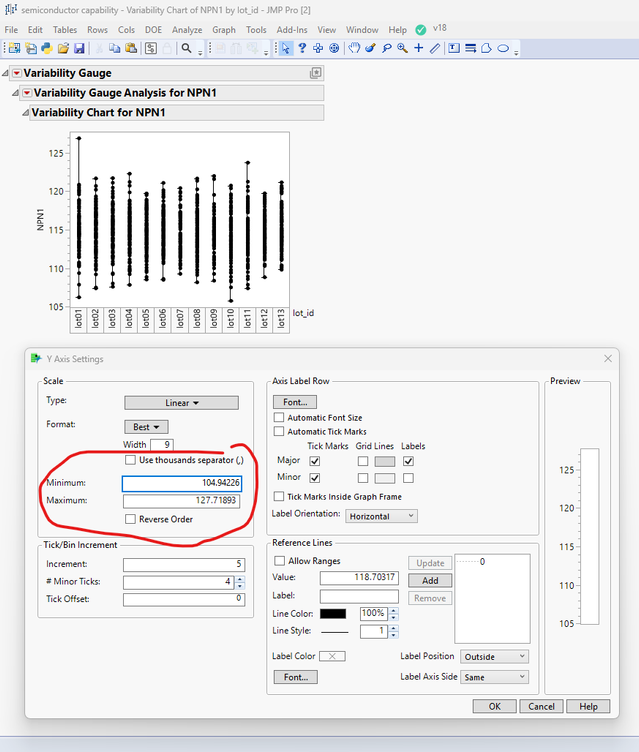The height and width of the screenshot is (752, 639).
Task: Click the Python script icon in toolbar
Action: coord(47,48)
